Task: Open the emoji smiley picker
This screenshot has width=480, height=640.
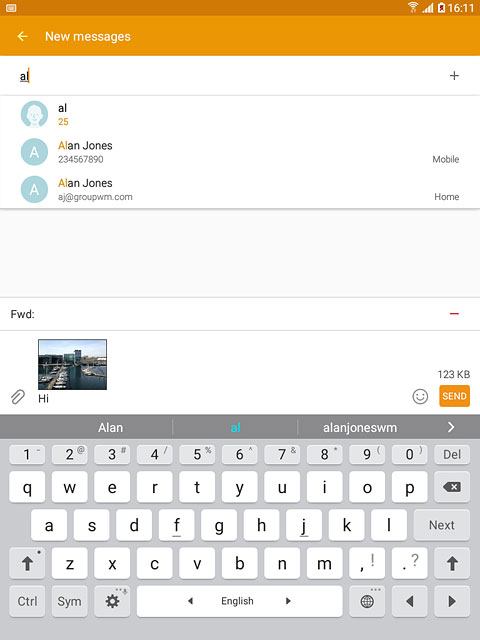Action: tap(420, 396)
